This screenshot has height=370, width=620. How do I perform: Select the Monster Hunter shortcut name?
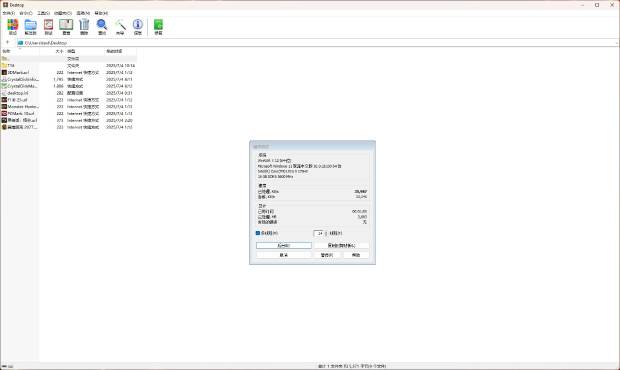[x=23, y=107]
